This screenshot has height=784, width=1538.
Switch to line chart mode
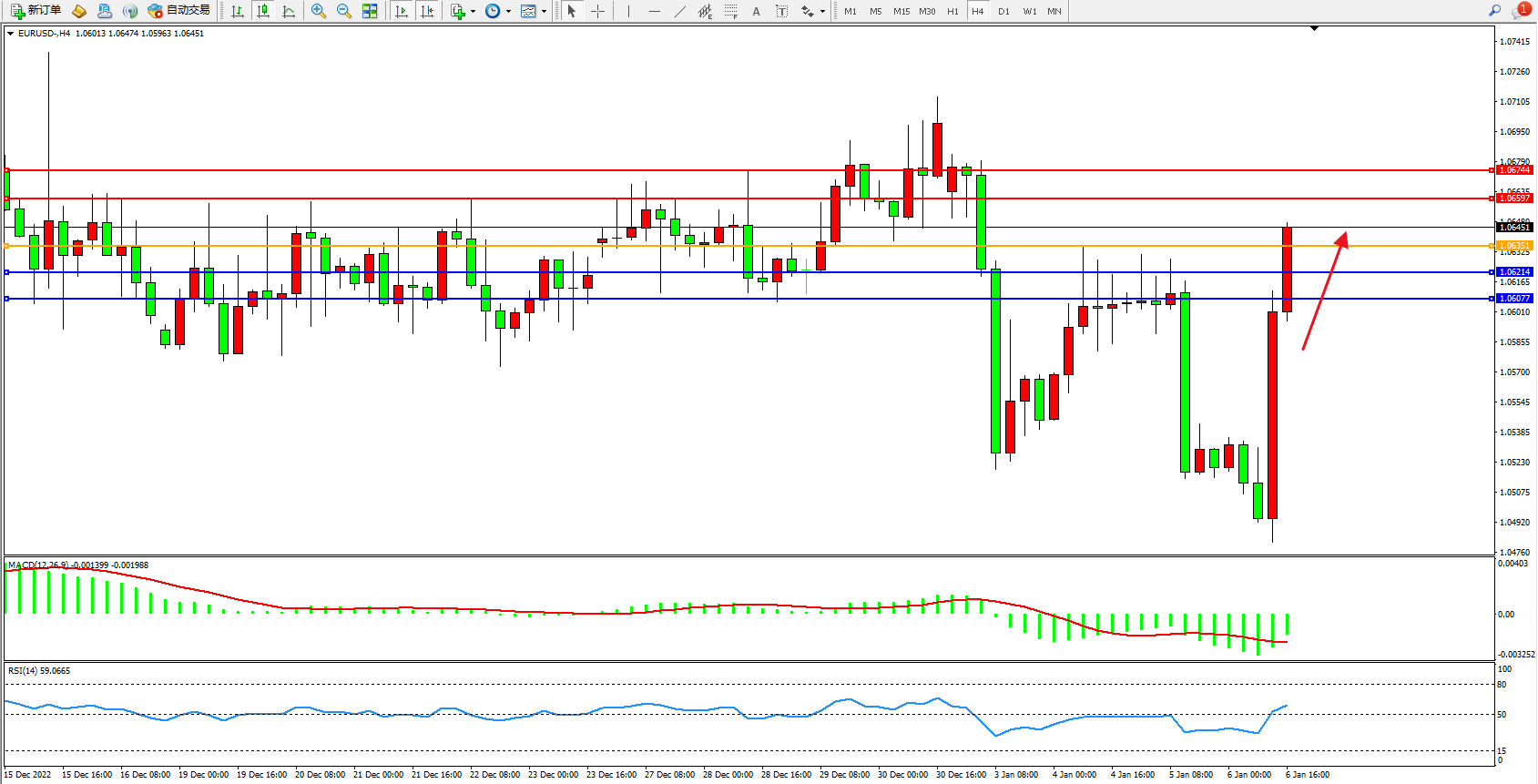pyautogui.click(x=289, y=11)
